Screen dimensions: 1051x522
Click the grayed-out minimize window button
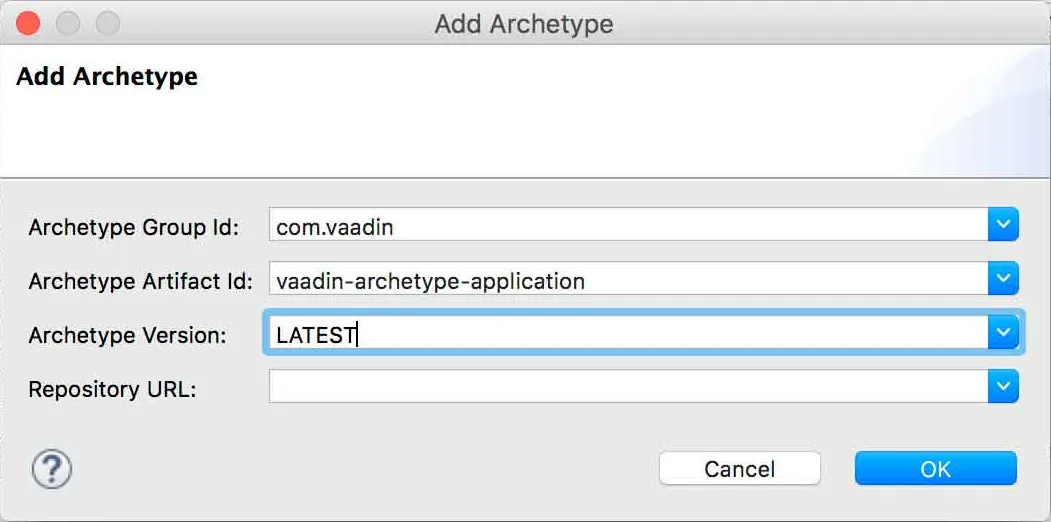[67, 23]
